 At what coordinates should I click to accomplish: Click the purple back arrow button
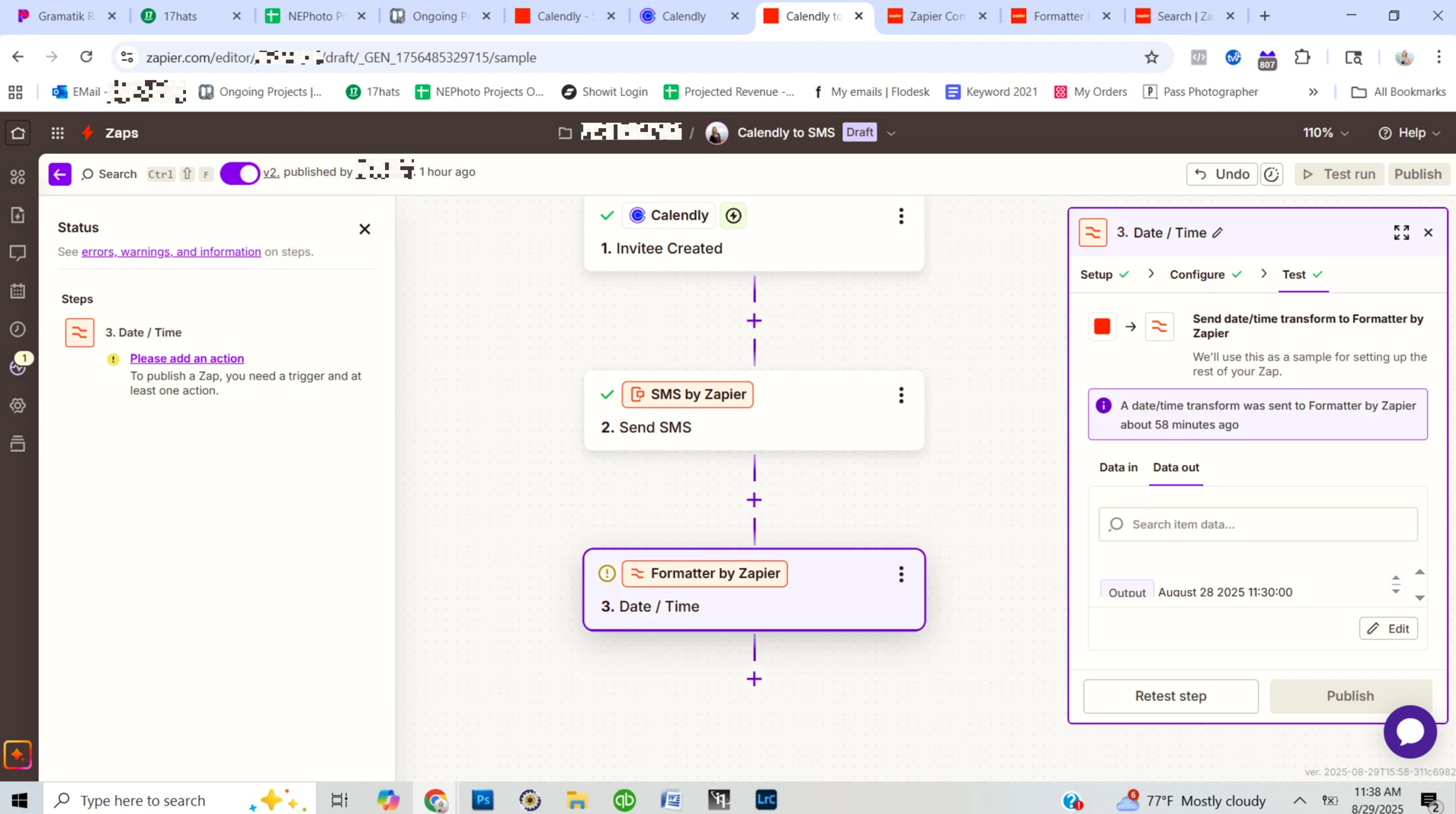click(x=59, y=174)
